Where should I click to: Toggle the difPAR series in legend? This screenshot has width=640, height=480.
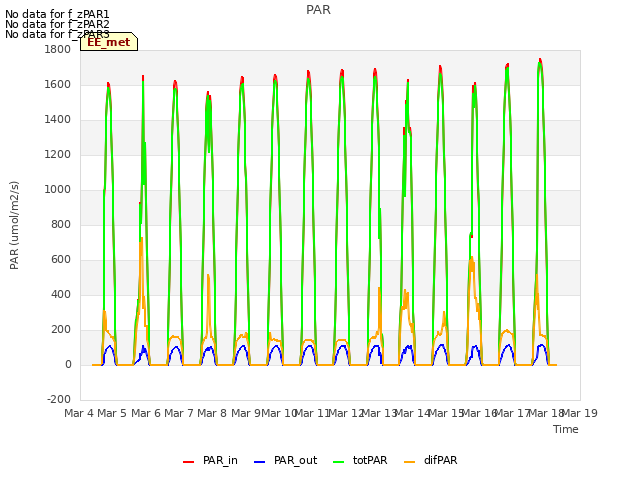(x=431, y=460)
